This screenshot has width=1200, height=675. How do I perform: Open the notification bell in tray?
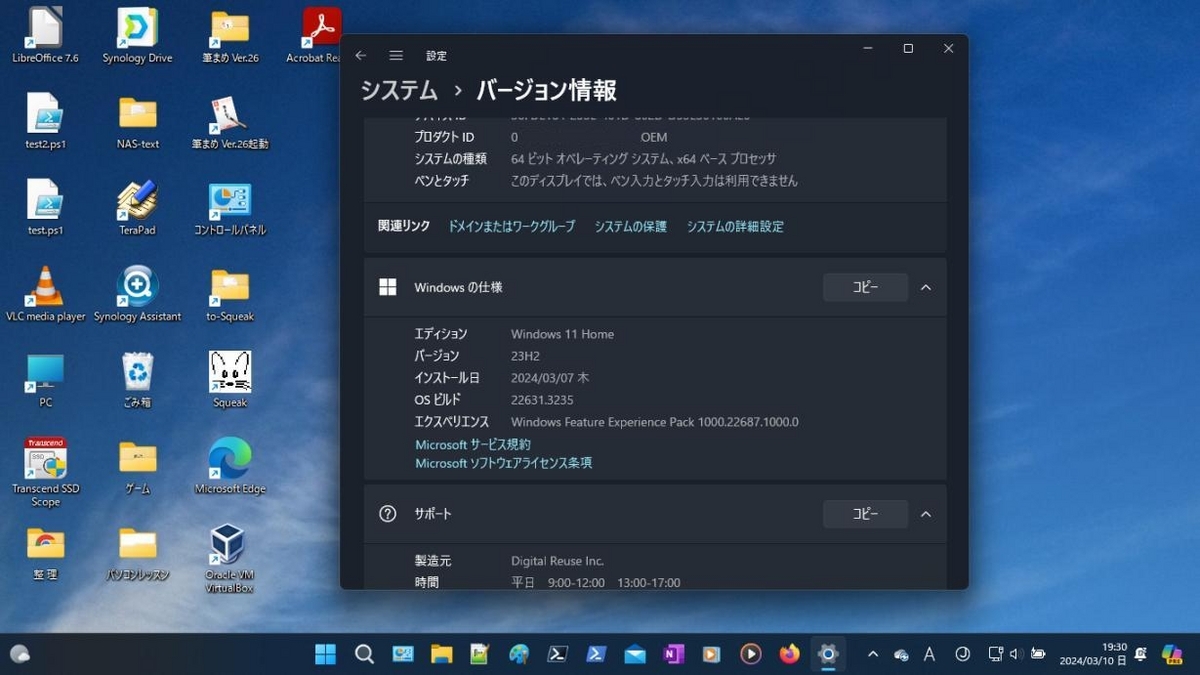[1141, 654]
